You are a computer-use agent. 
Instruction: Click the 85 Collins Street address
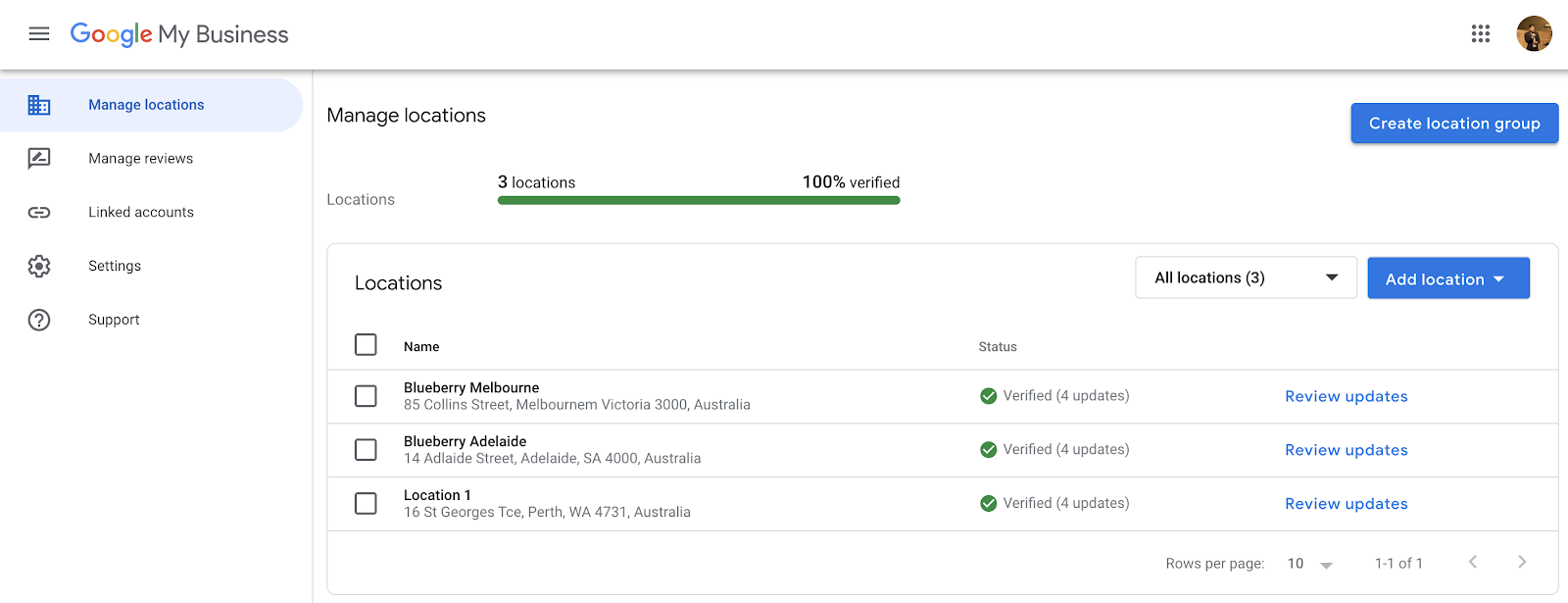(x=577, y=405)
